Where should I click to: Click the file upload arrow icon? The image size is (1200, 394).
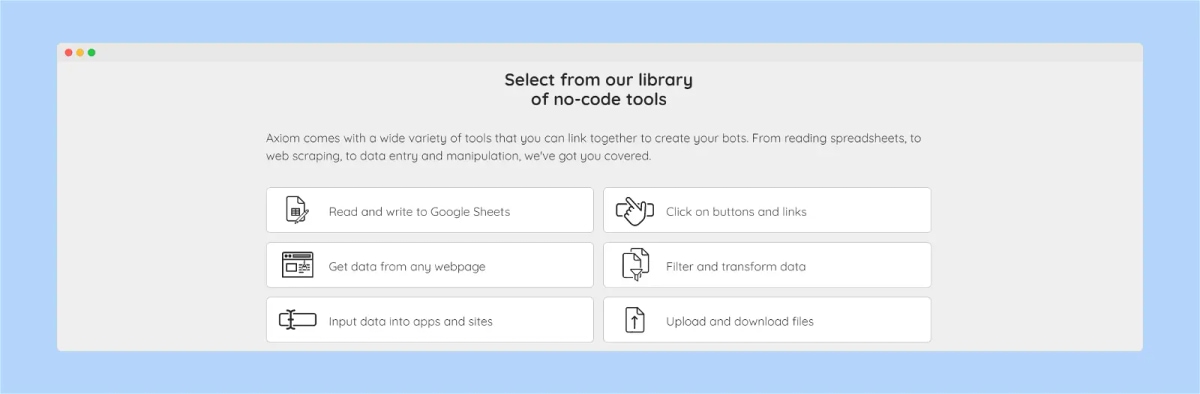(635, 320)
